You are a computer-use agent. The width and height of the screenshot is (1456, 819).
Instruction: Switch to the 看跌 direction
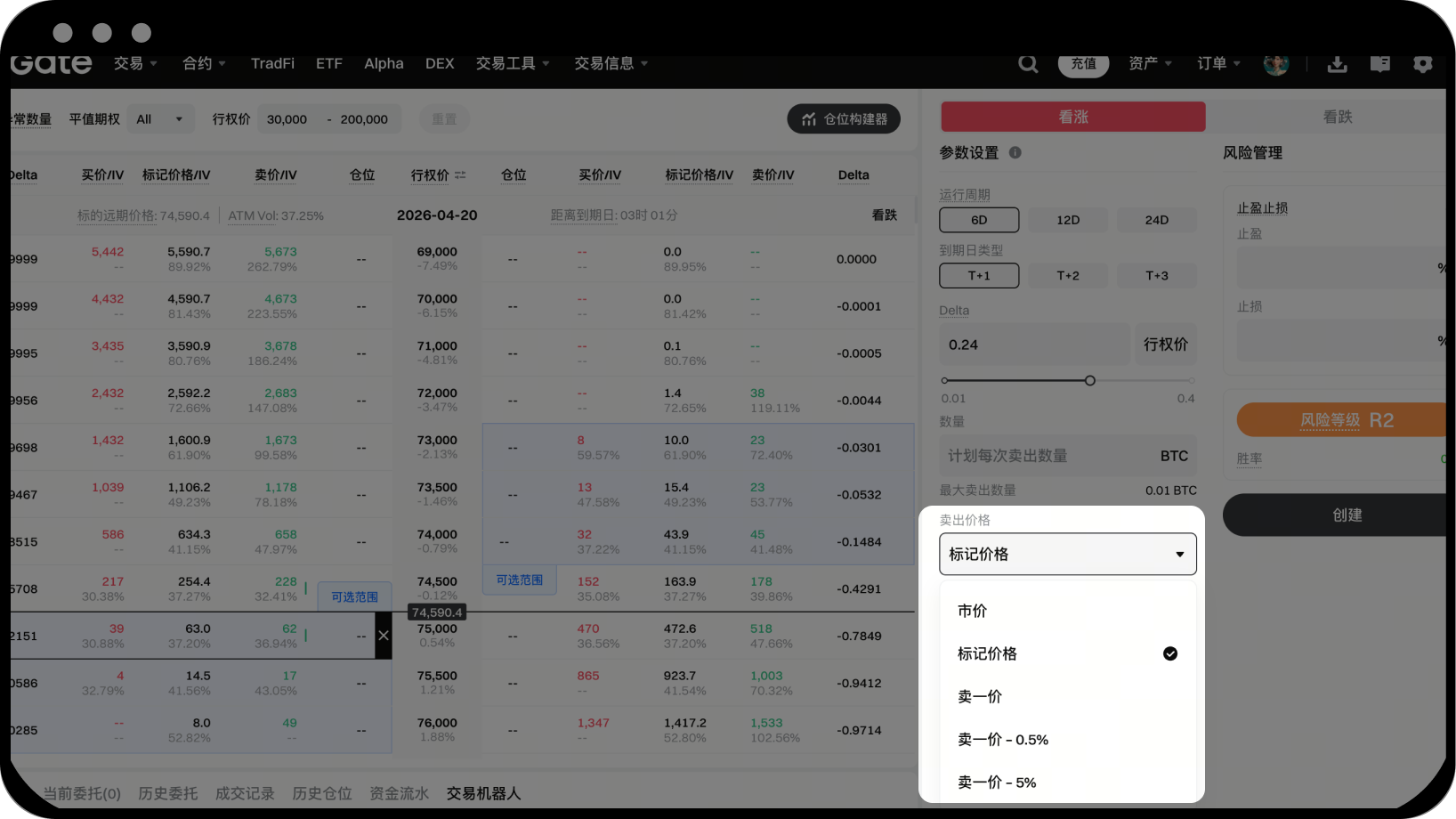click(1337, 117)
